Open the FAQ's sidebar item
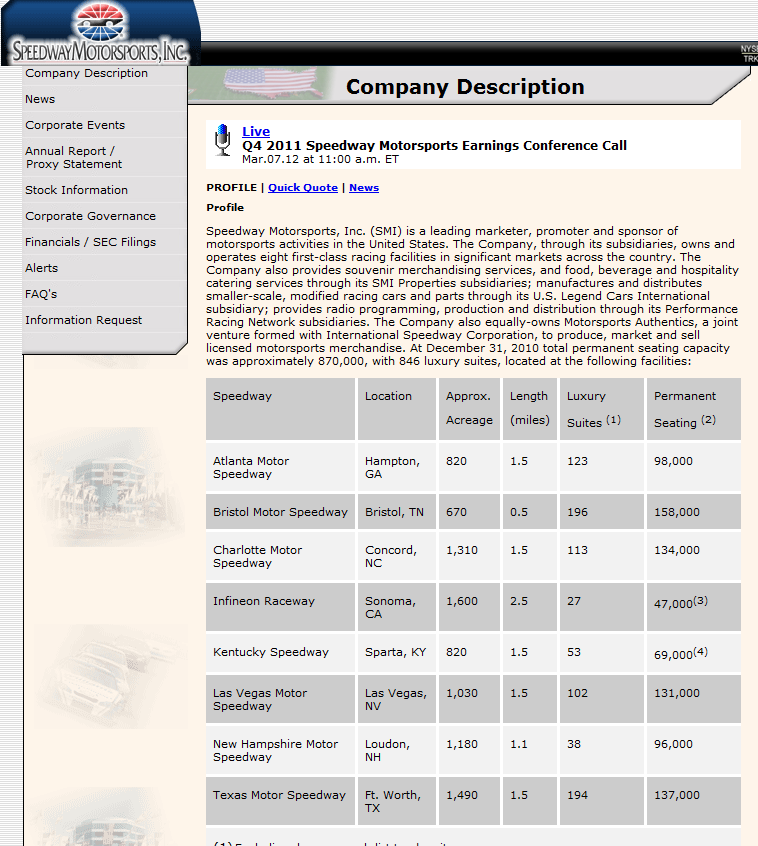Viewport: 758px width, 846px height. point(41,294)
